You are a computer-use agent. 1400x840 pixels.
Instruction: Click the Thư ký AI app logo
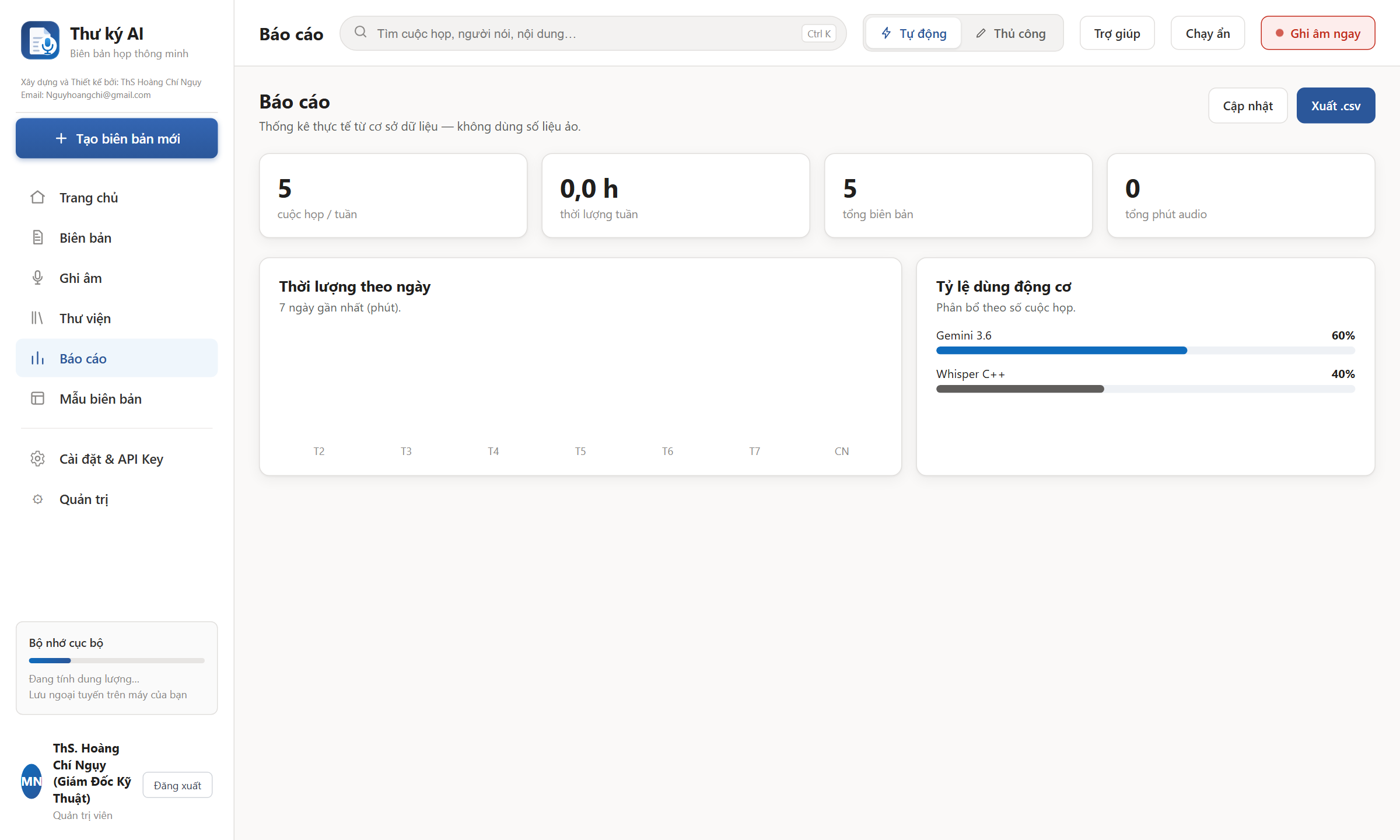tap(40, 40)
